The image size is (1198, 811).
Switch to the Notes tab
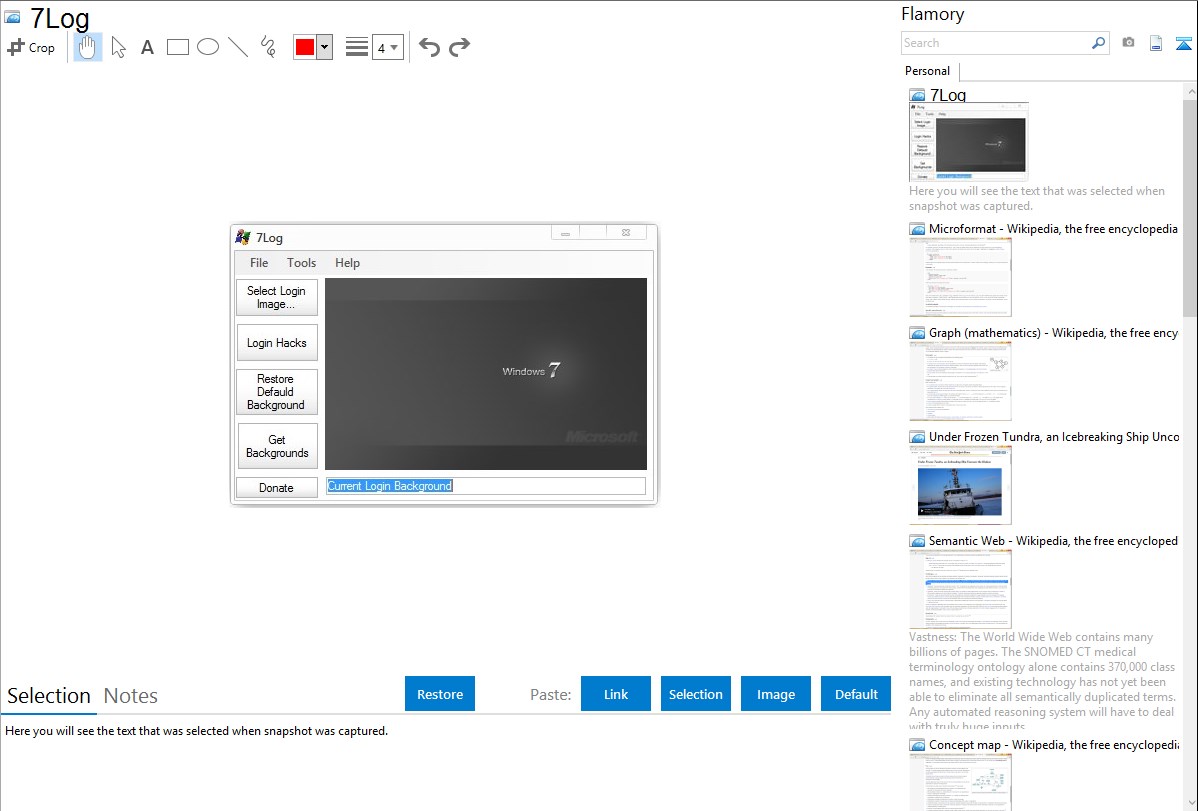131,696
